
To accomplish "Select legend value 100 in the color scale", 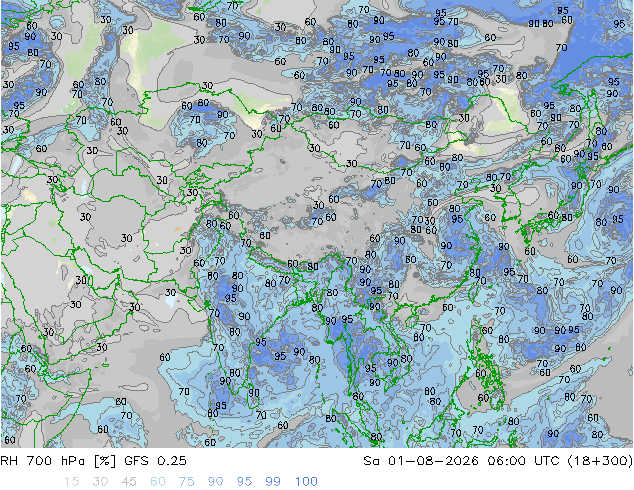I will point(306,482).
